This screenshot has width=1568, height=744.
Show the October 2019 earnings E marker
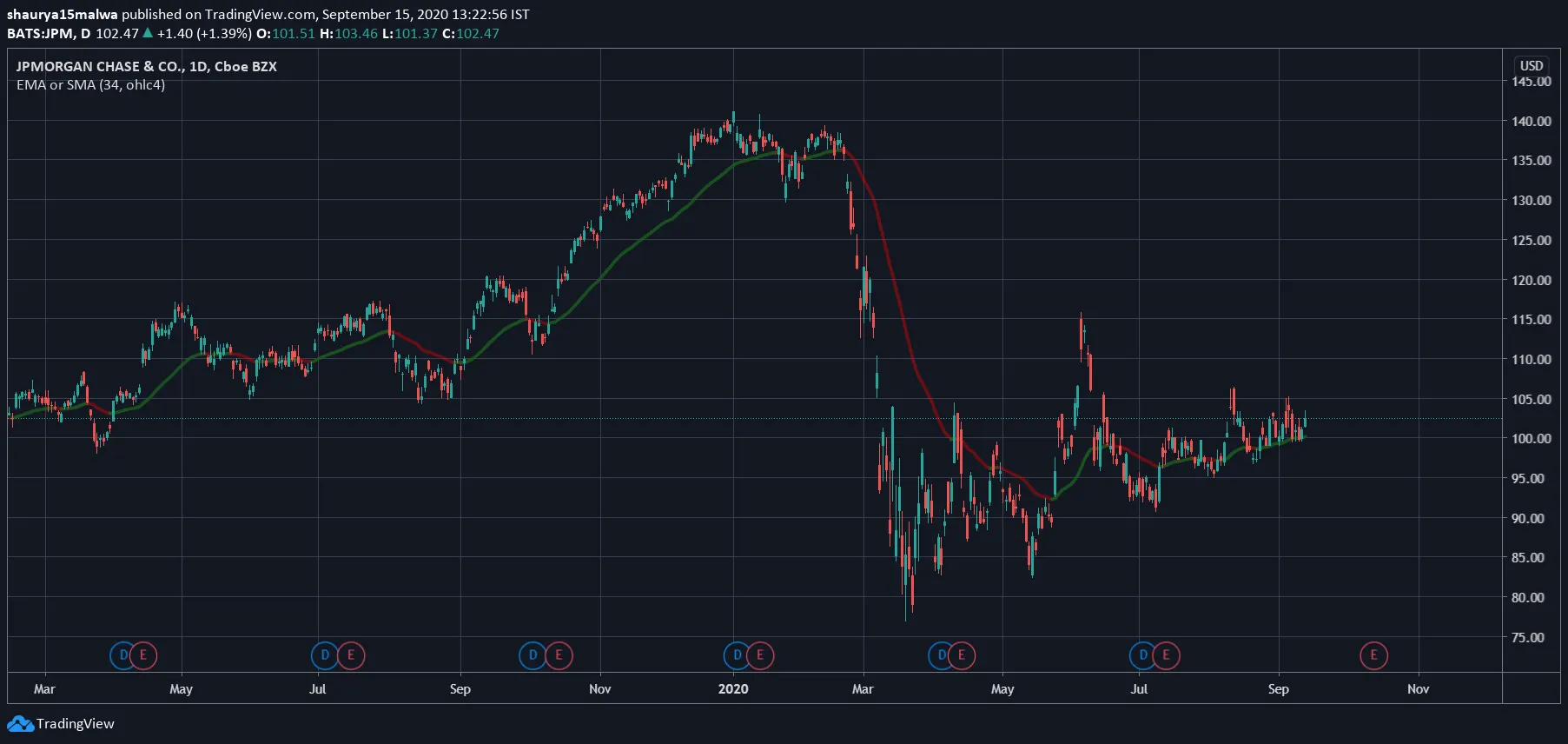pos(559,655)
